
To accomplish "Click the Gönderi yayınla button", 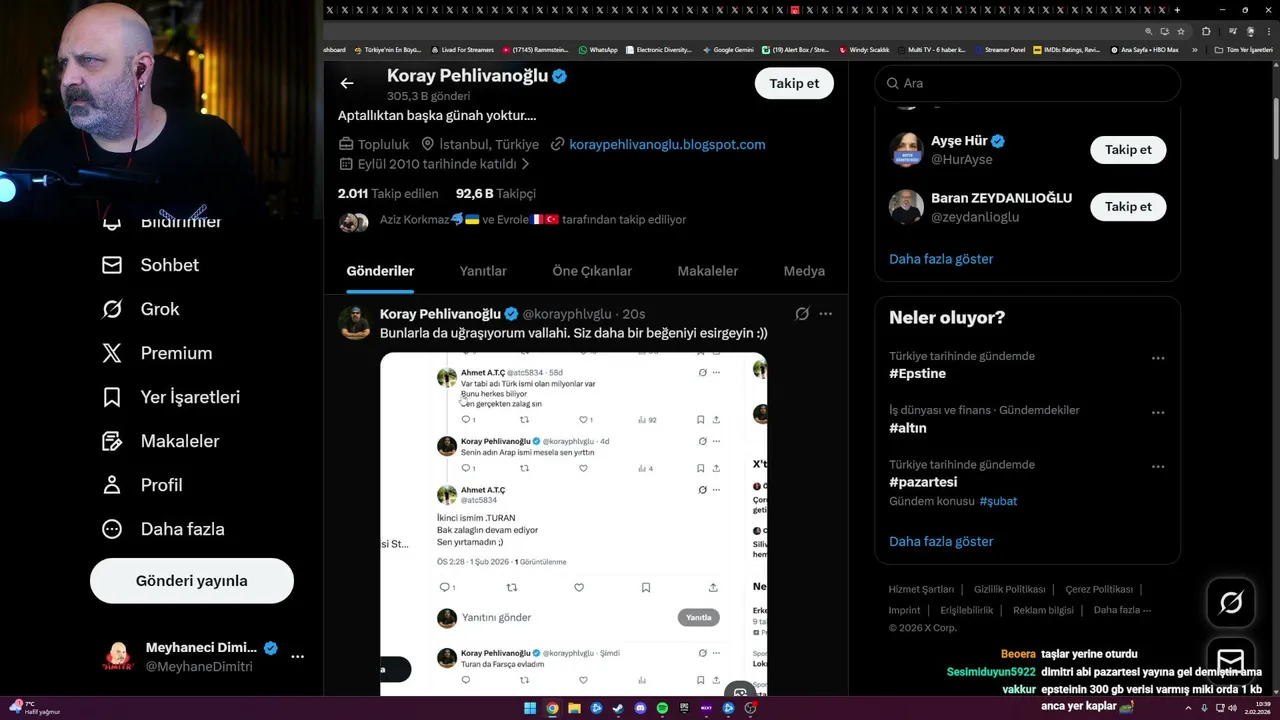I will coord(192,581).
